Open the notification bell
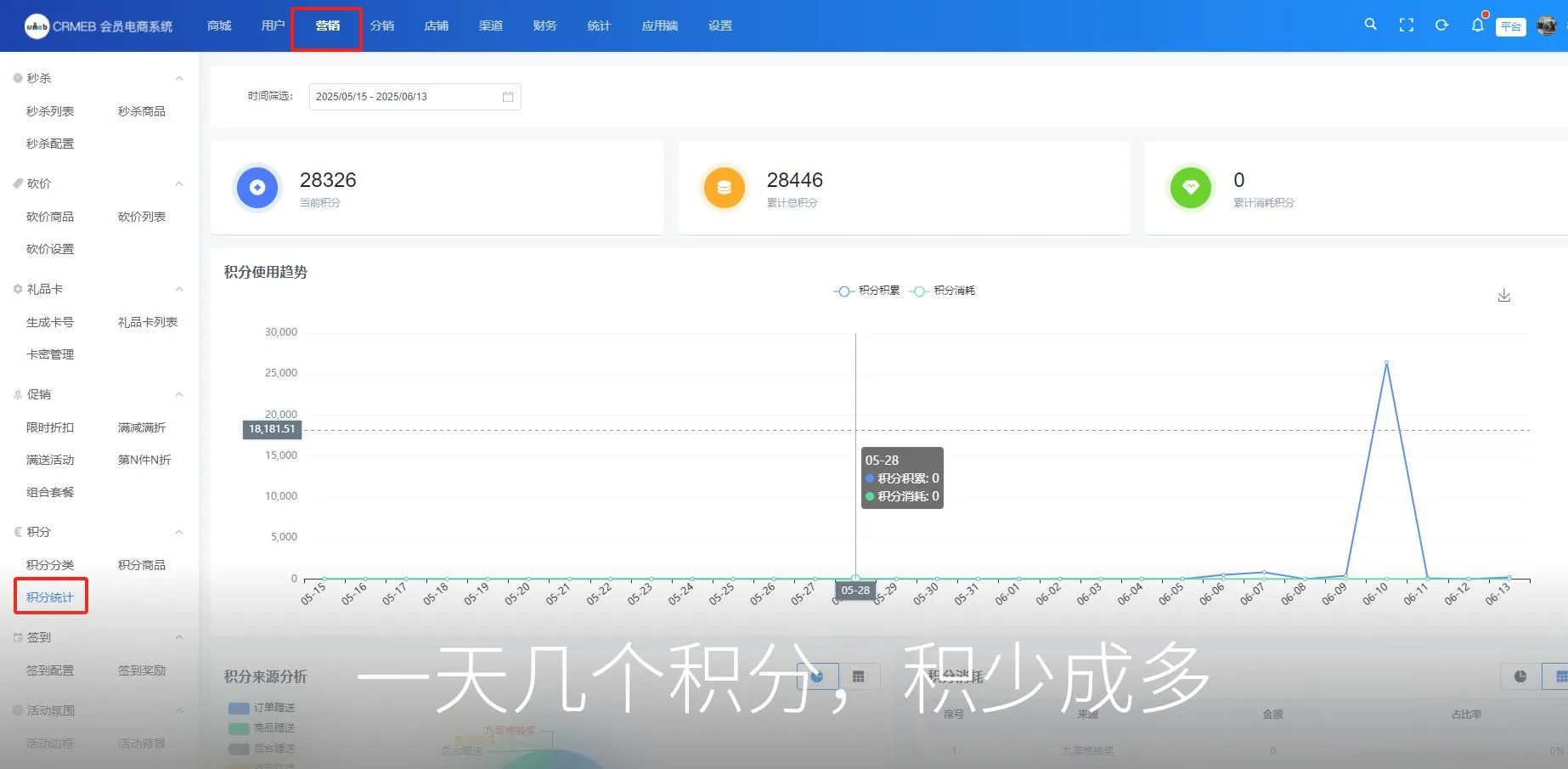 (1477, 25)
